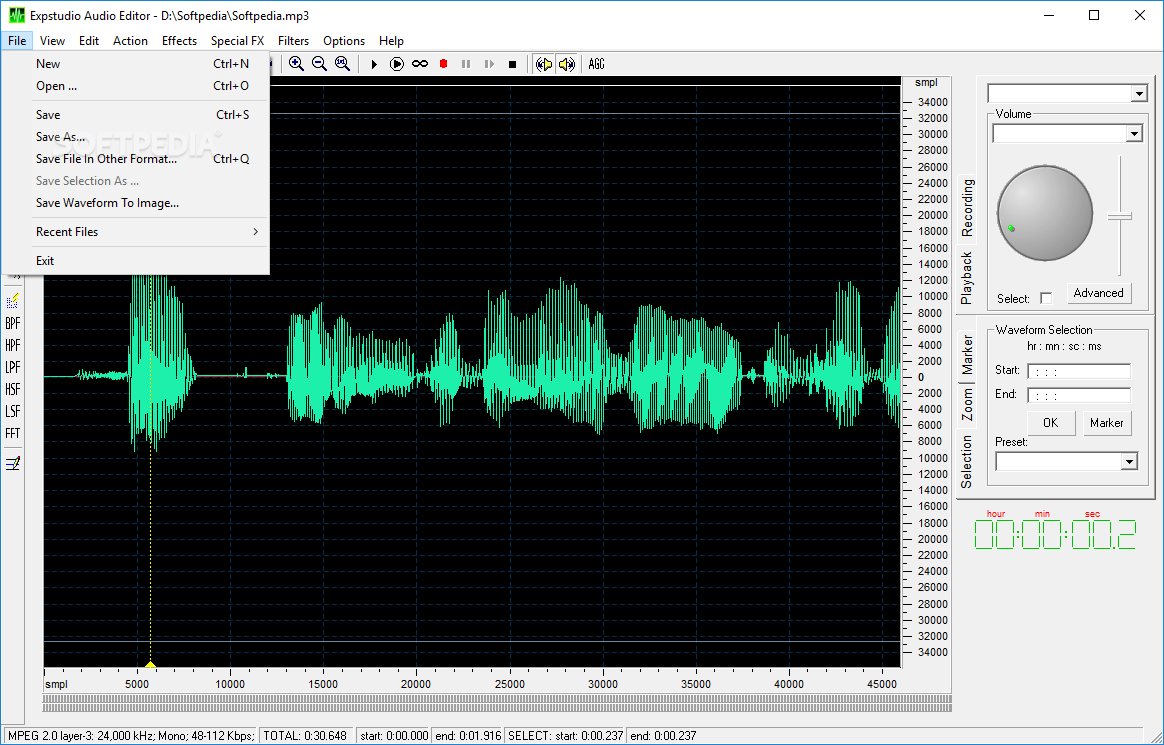Click the round volume knob
Screen dimensions: 1164x745
1044,213
